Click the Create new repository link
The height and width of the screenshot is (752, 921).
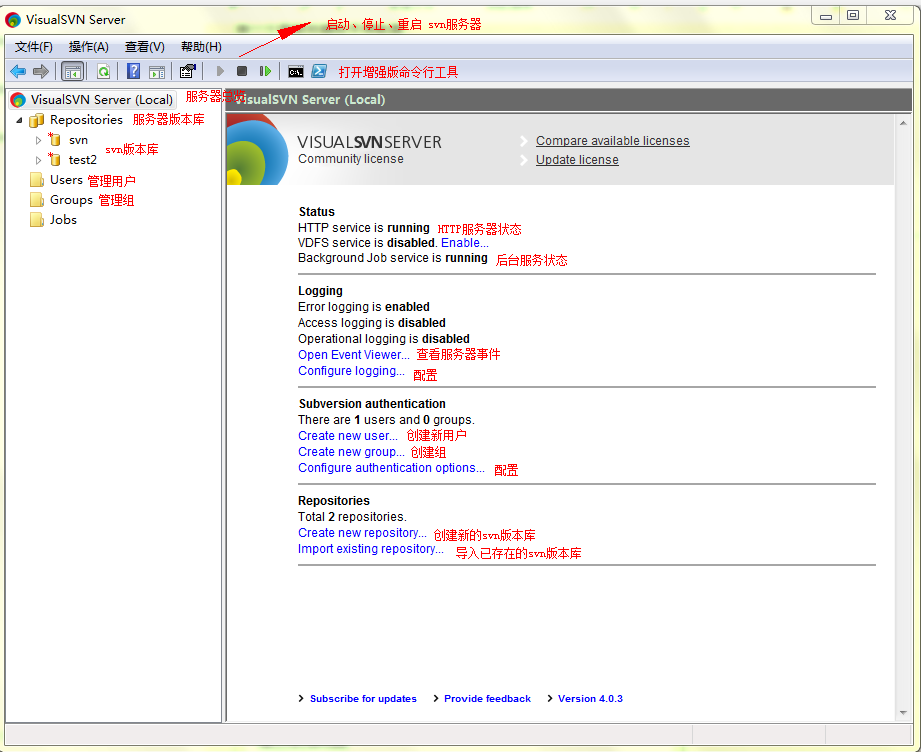point(362,533)
